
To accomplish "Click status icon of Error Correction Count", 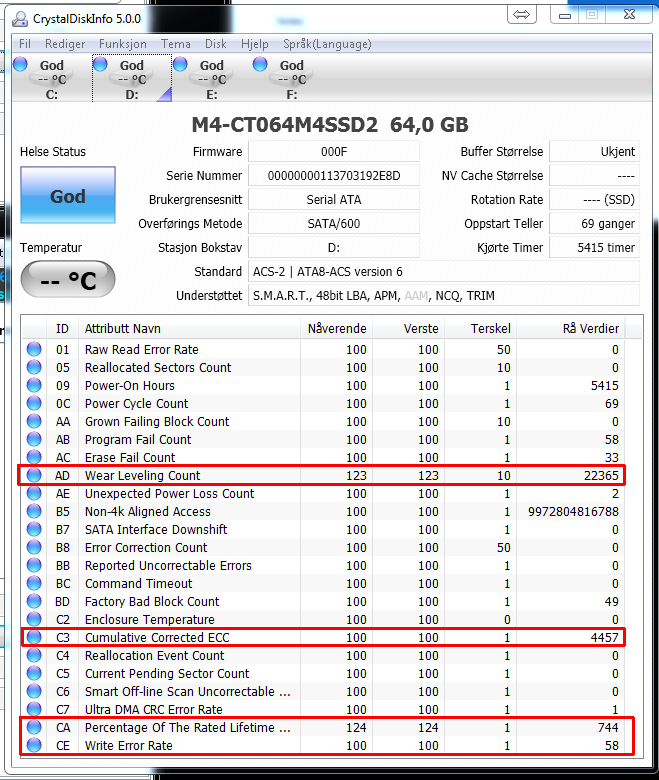I will click(34, 547).
